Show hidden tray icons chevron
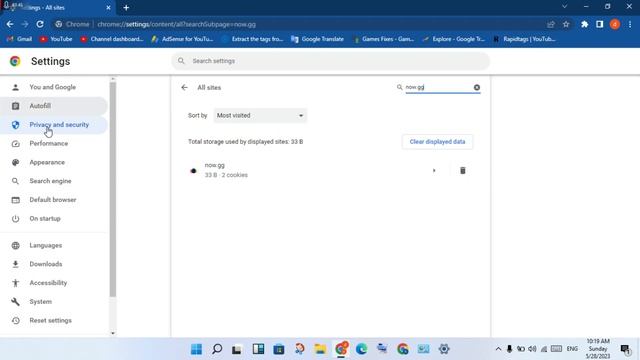640x360 pixels. point(498,349)
